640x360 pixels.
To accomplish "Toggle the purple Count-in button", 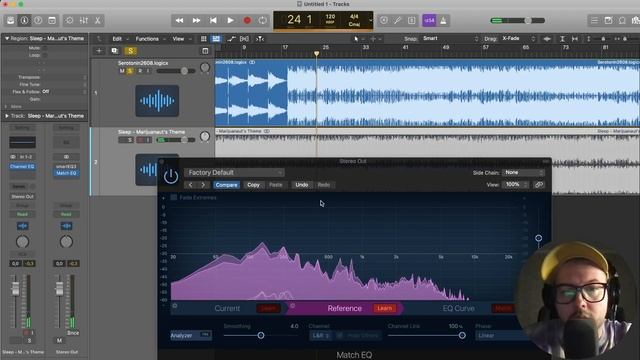I will [x=429, y=20].
